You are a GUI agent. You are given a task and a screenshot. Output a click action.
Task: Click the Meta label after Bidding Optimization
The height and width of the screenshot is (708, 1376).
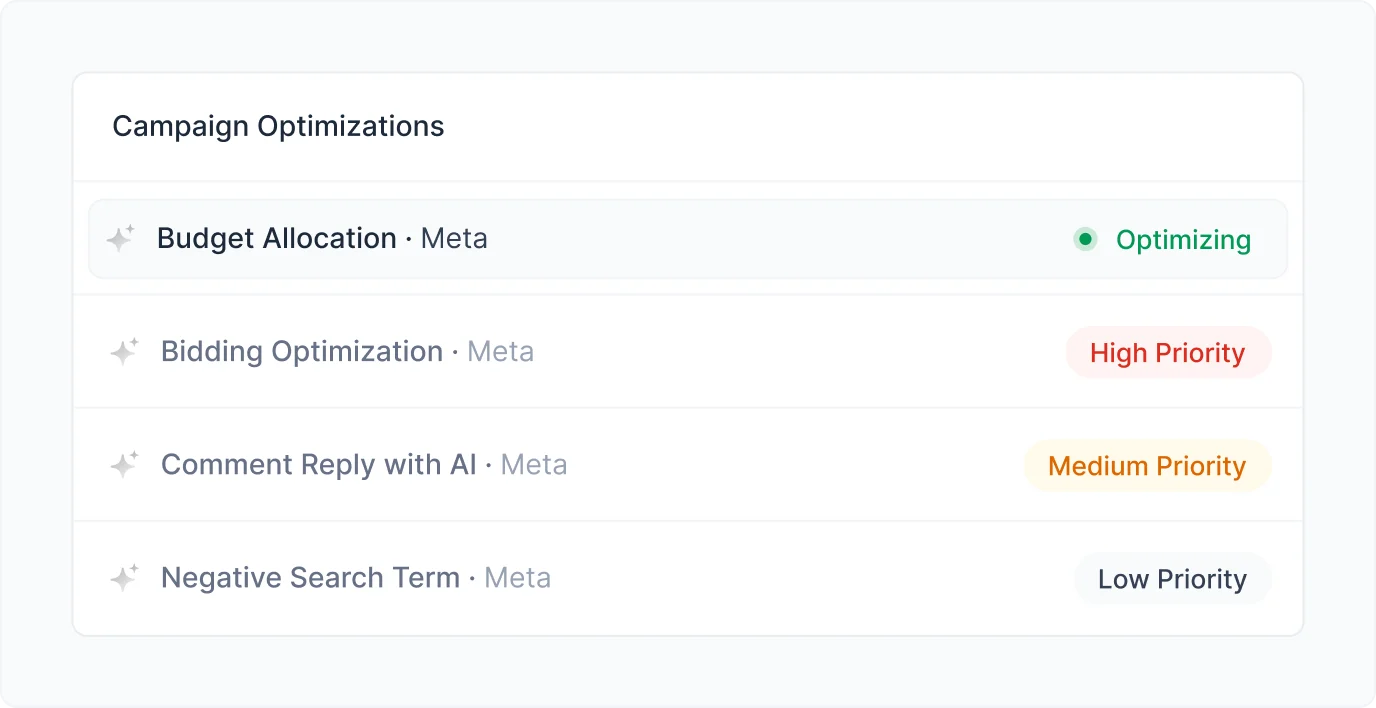[x=501, y=352]
